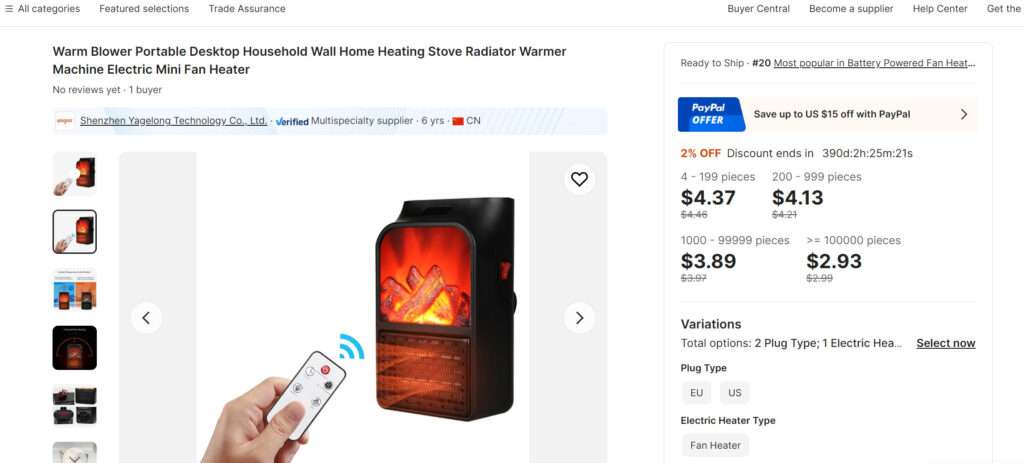Show previous product image with left arrow

click(x=146, y=318)
